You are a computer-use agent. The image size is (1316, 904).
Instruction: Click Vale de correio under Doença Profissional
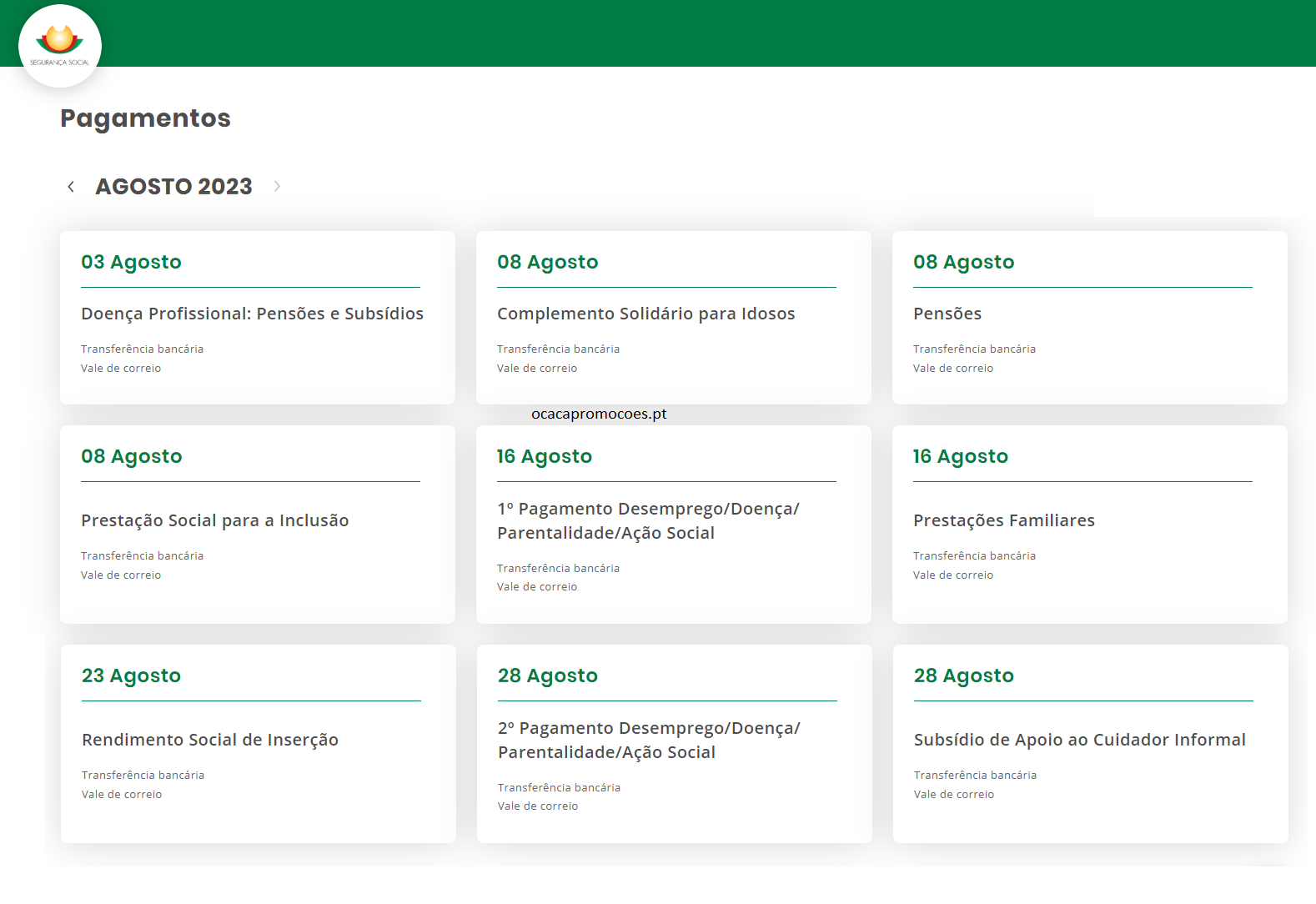[x=121, y=369]
